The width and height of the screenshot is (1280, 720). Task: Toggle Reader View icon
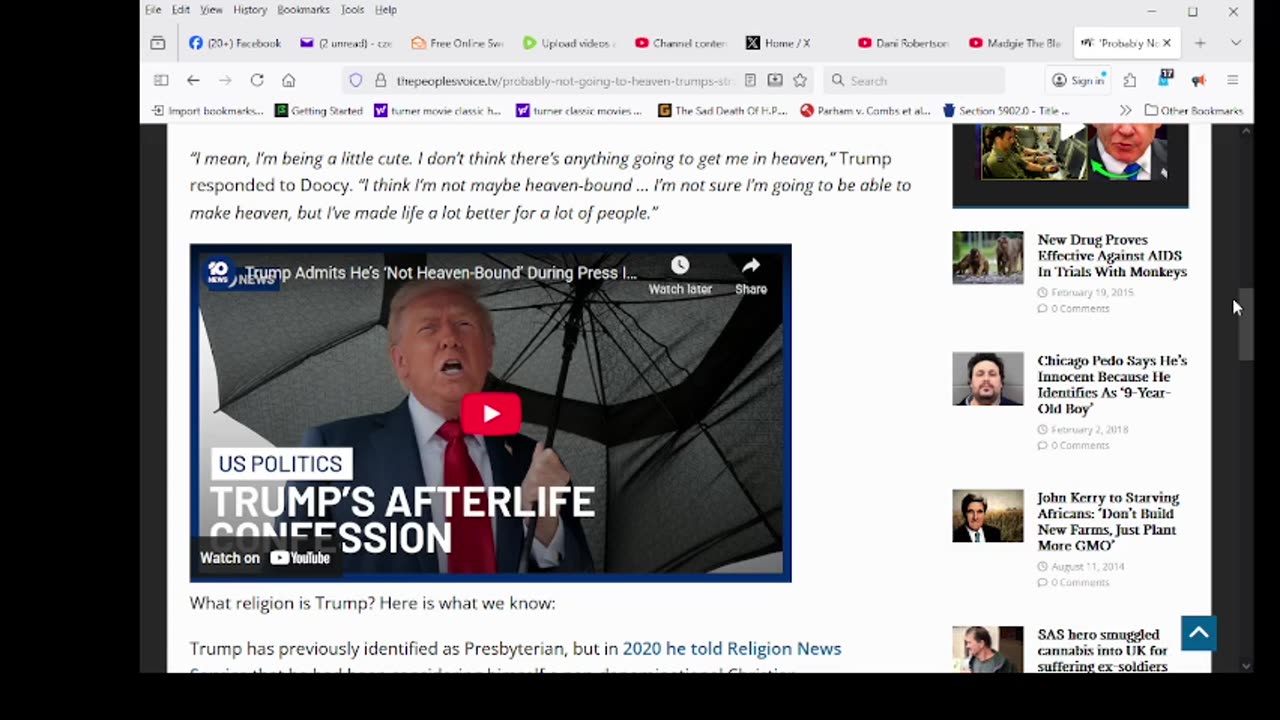(750, 80)
